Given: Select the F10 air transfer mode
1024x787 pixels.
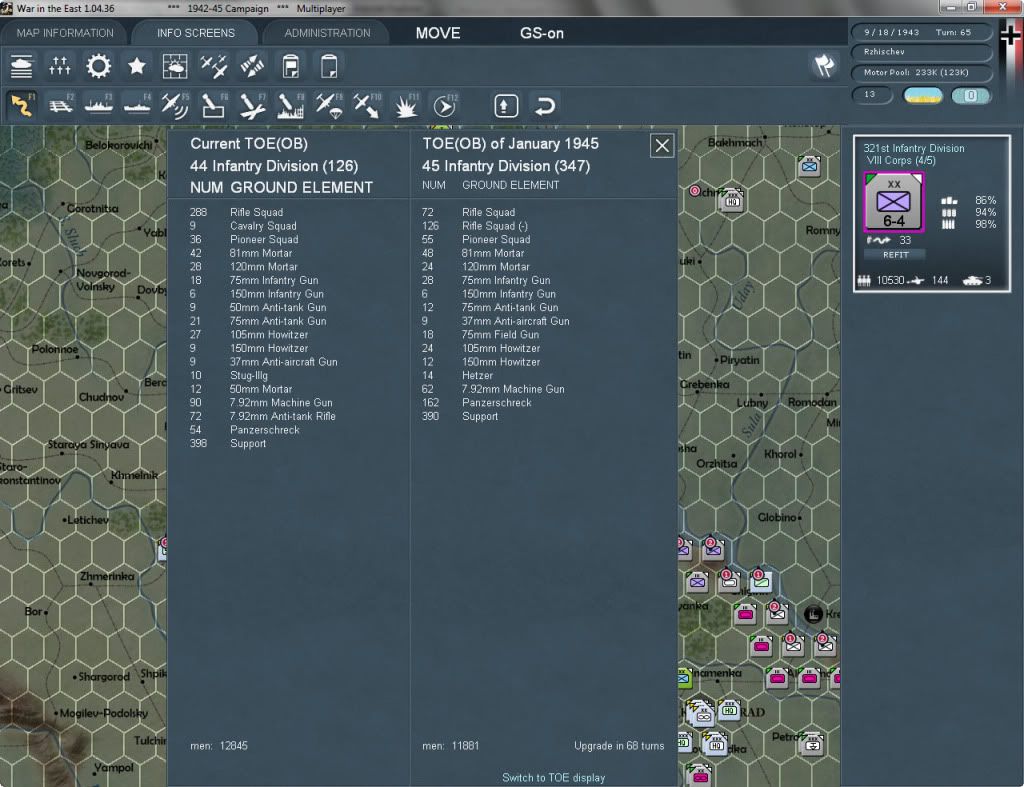Looking at the screenshot, I should point(366,105).
